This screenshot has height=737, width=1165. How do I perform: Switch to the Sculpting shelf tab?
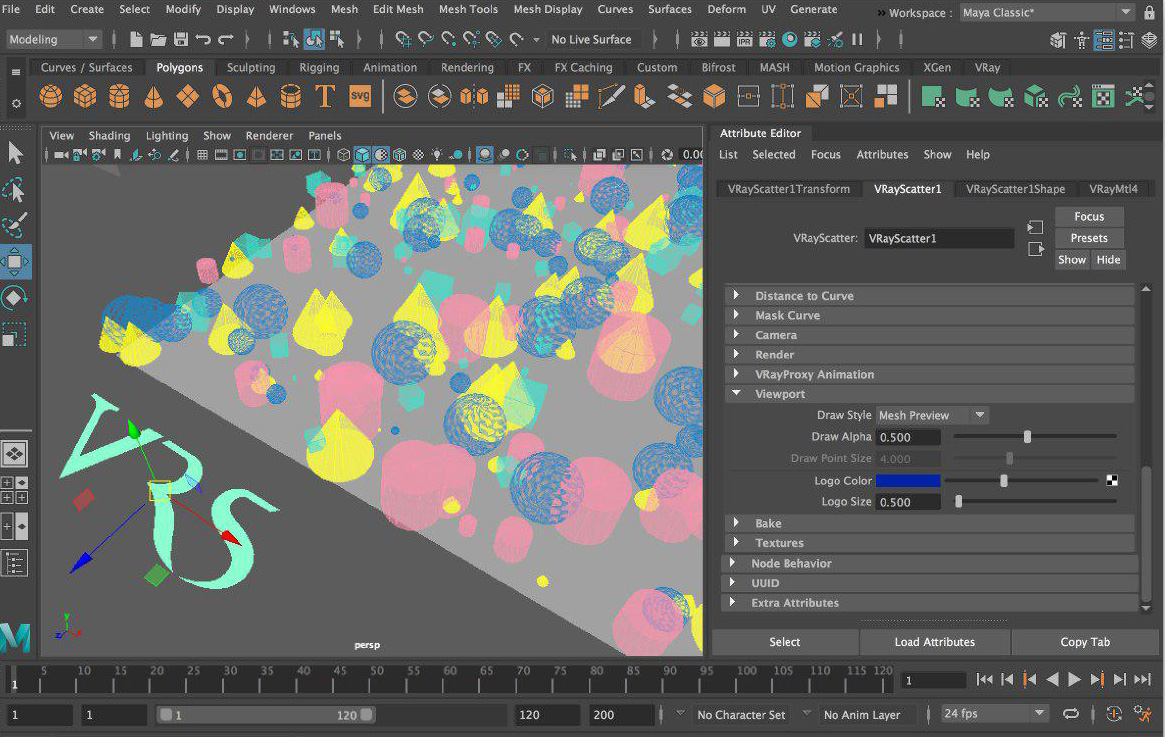click(x=250, y=68)
